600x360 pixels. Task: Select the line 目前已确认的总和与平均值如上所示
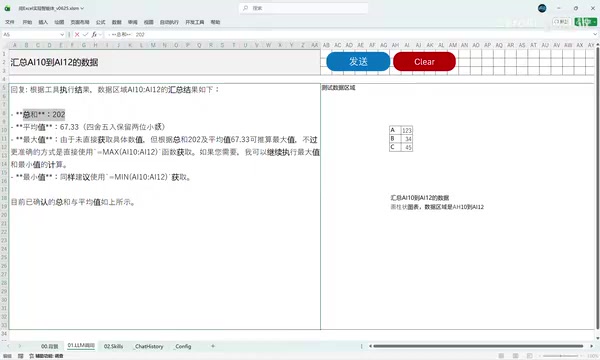click(x=73, y=202)
